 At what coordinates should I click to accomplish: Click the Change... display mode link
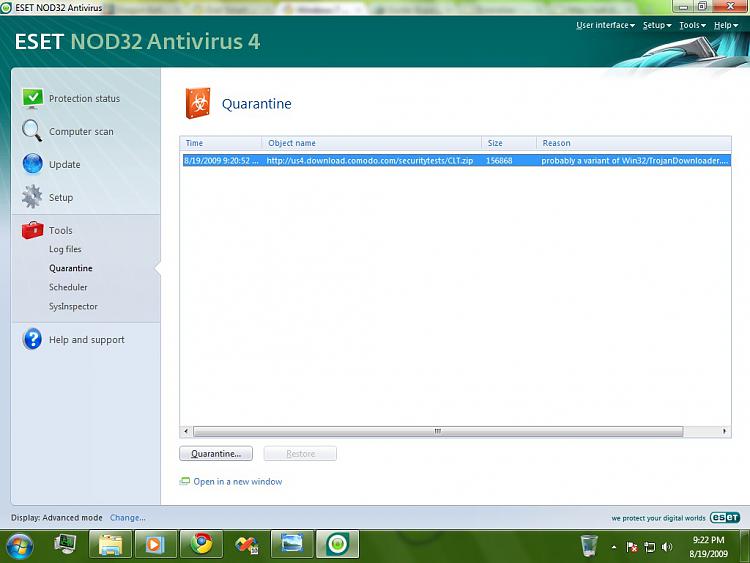(x=128, y=518)
